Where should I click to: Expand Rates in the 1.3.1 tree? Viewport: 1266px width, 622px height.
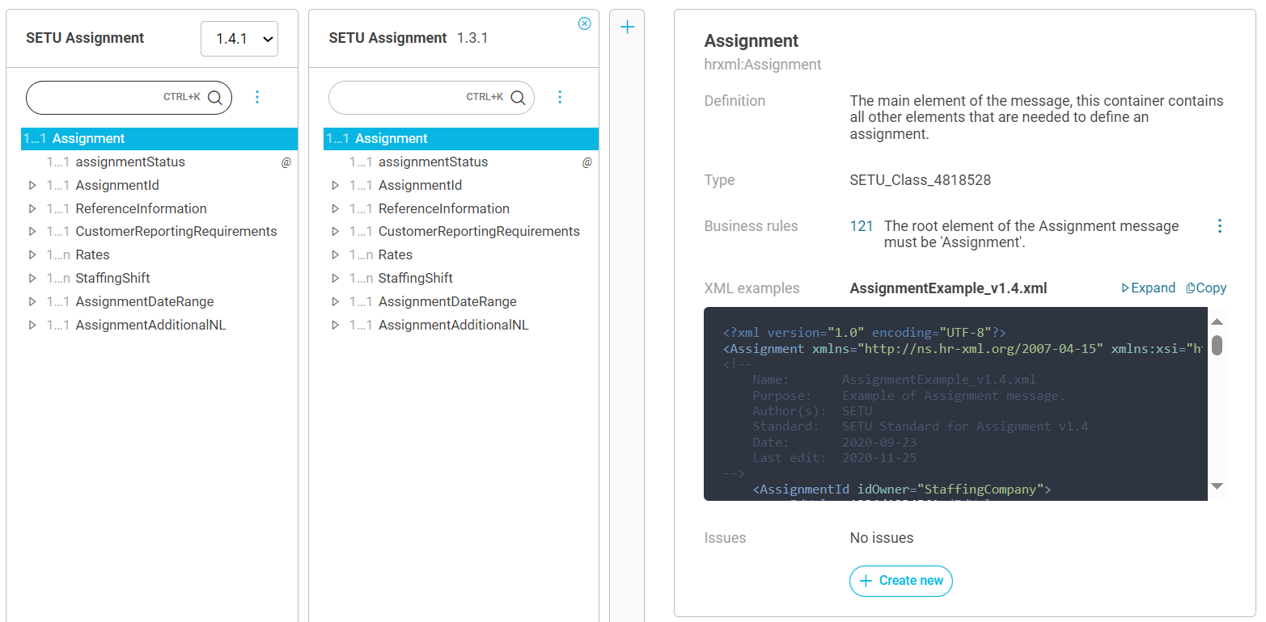click(x=336, y=255)
